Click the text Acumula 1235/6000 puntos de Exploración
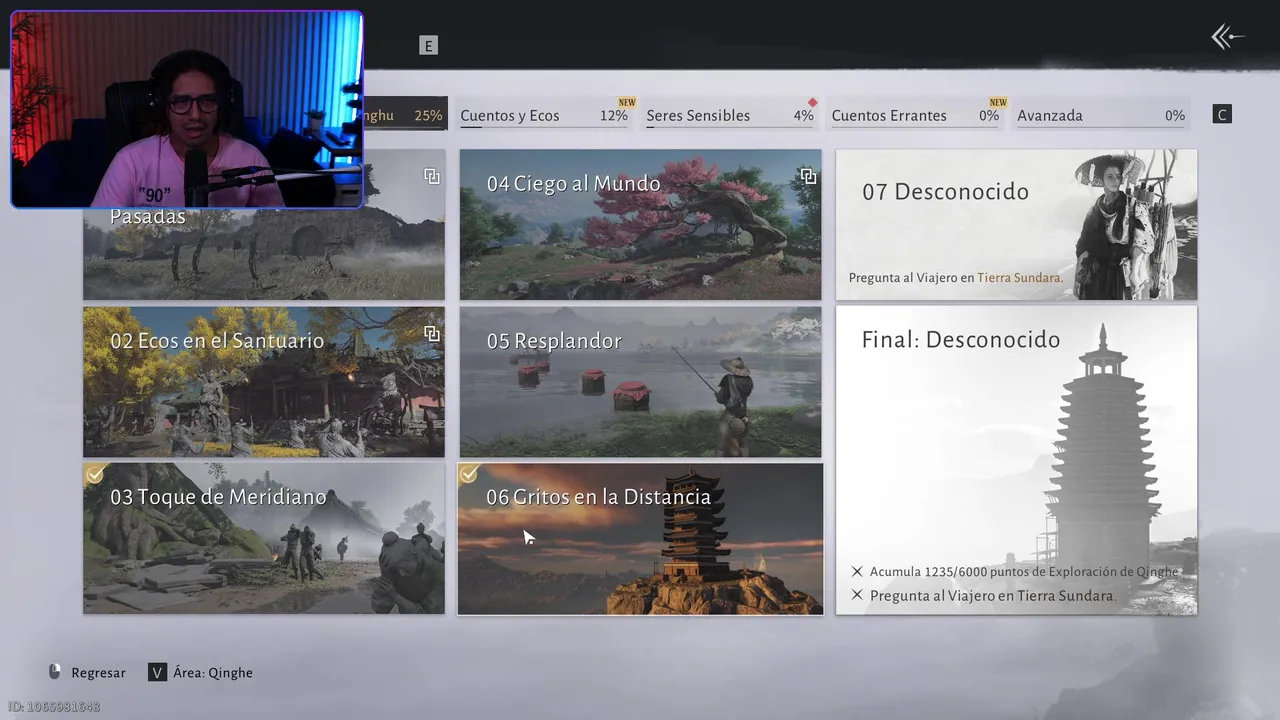The width and height of the screenshot is (1280, 720). point(1024,572)
